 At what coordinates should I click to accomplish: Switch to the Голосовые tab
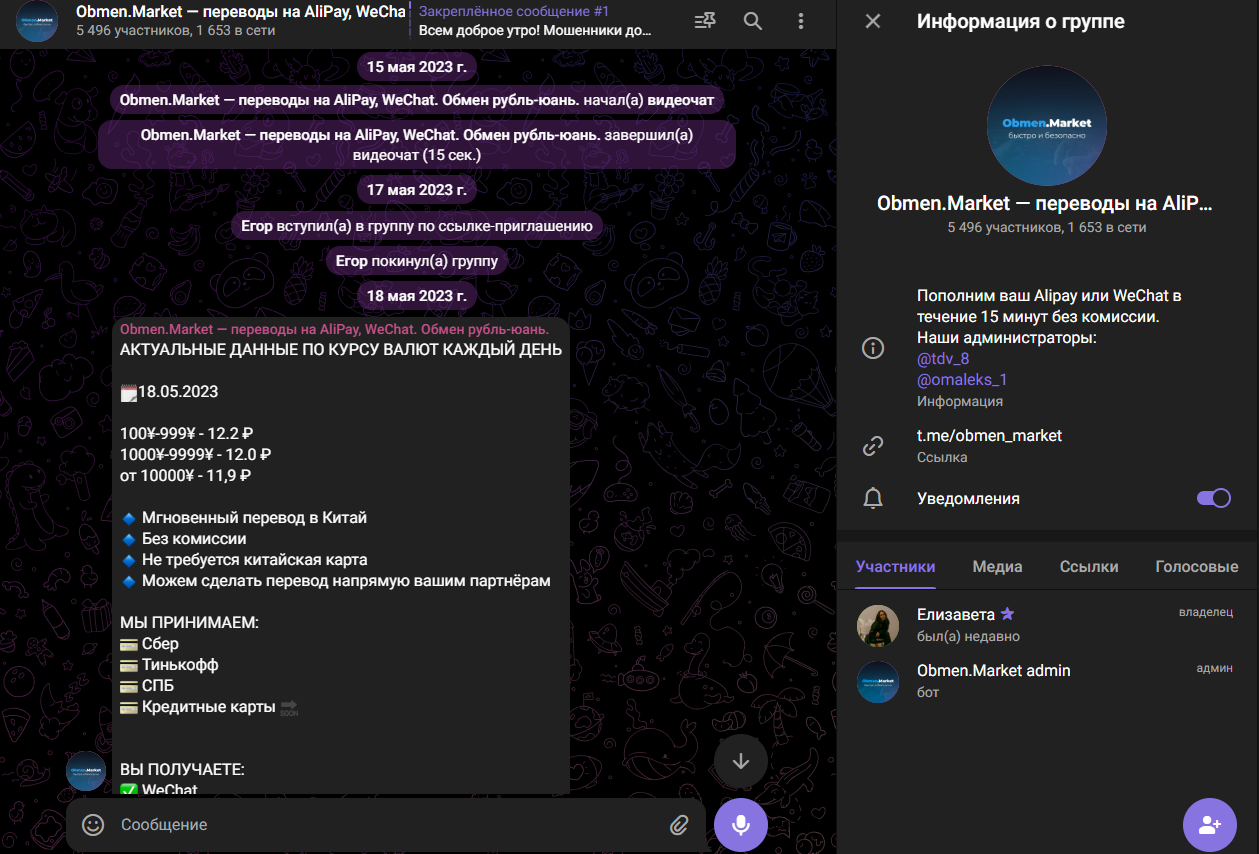click(x=1197, y=566)
